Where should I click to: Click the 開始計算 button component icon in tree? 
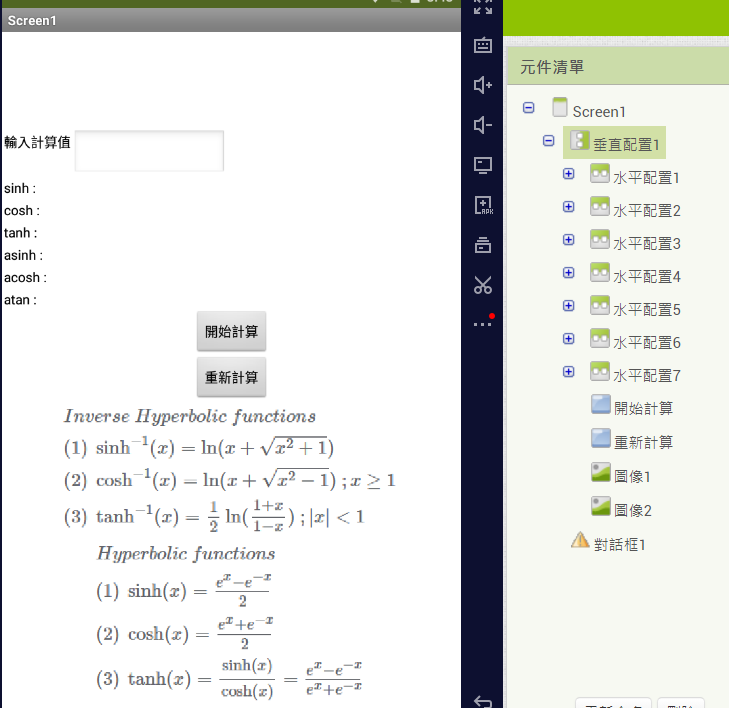coord(601,404)
